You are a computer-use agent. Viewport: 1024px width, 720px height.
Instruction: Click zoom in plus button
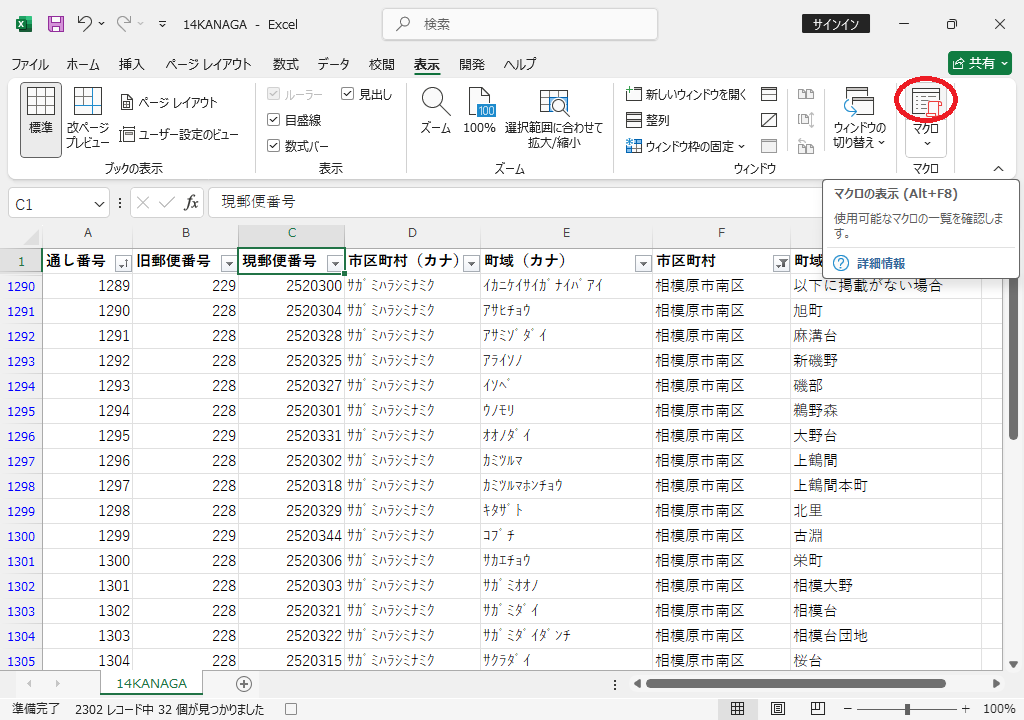point(965,709)
